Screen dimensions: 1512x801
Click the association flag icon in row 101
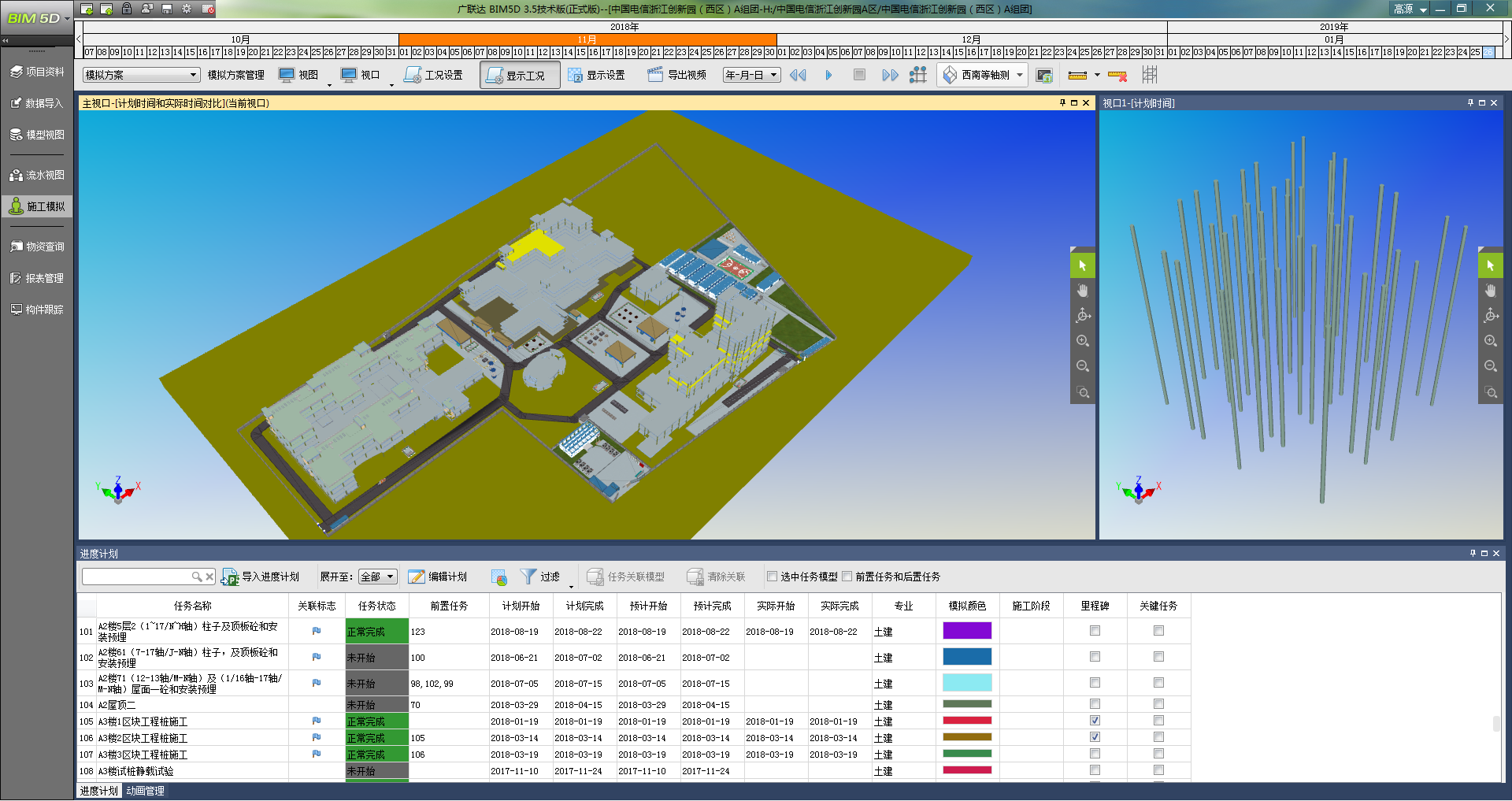[x=317, y=631]
